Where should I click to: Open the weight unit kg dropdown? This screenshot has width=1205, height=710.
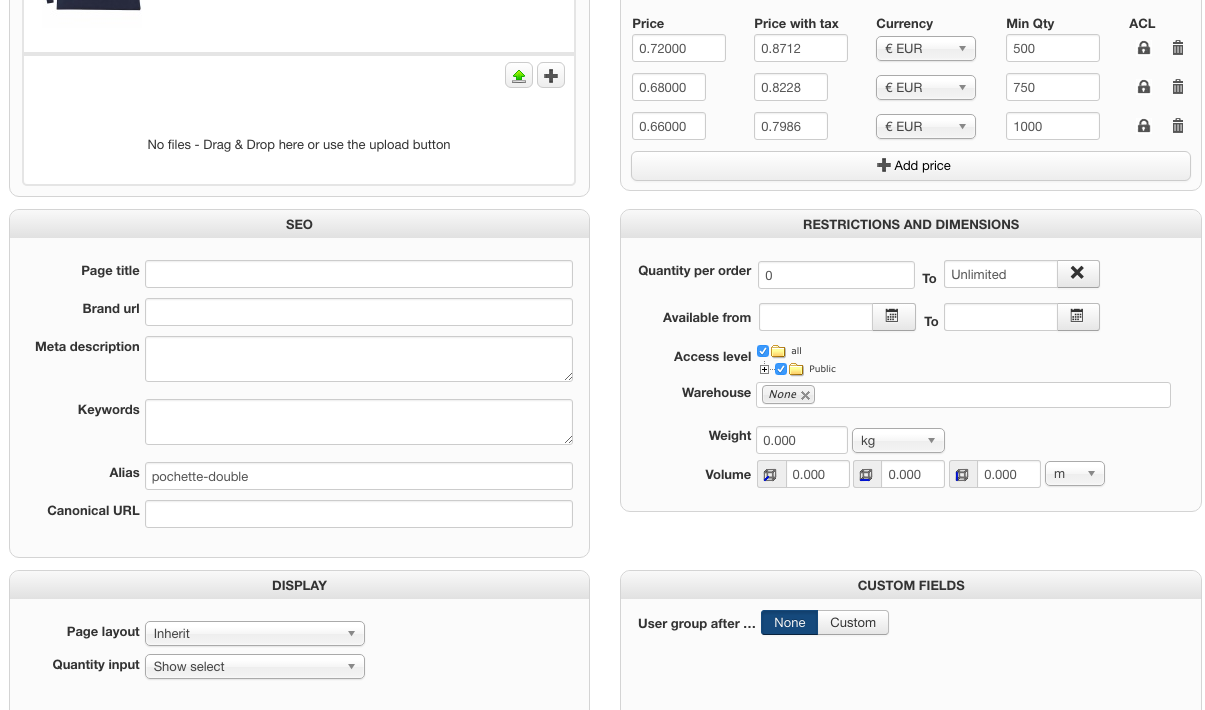tap(897, 441)
